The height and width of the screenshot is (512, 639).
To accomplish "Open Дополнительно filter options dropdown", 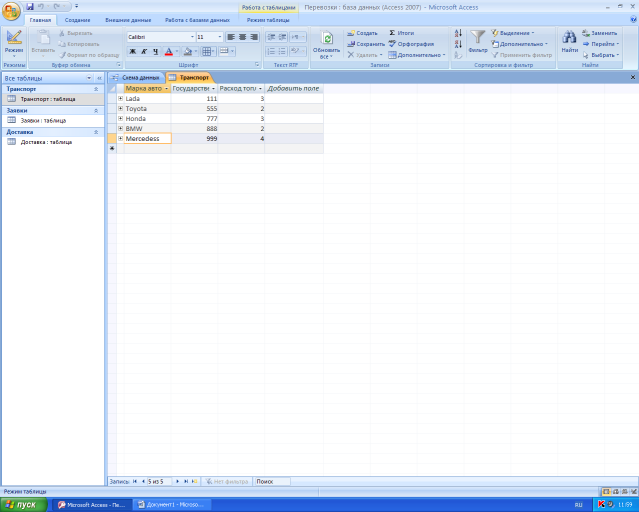I will coord(519,44).
